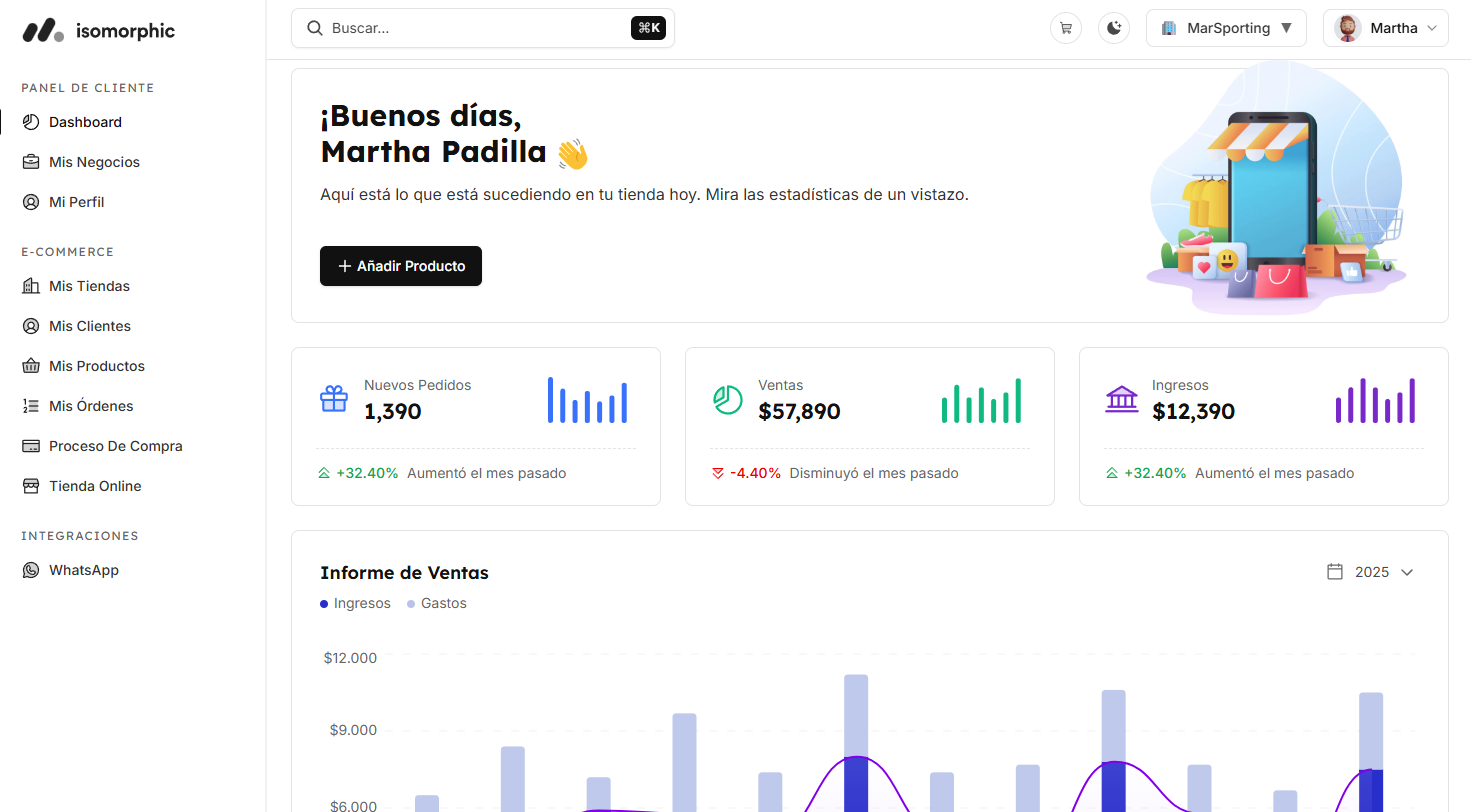The height and width of the screenshot is (812, 1471).
Task: Open the shopping cart icon in header
Action: pyautogui.click(x=1066, y=28)
